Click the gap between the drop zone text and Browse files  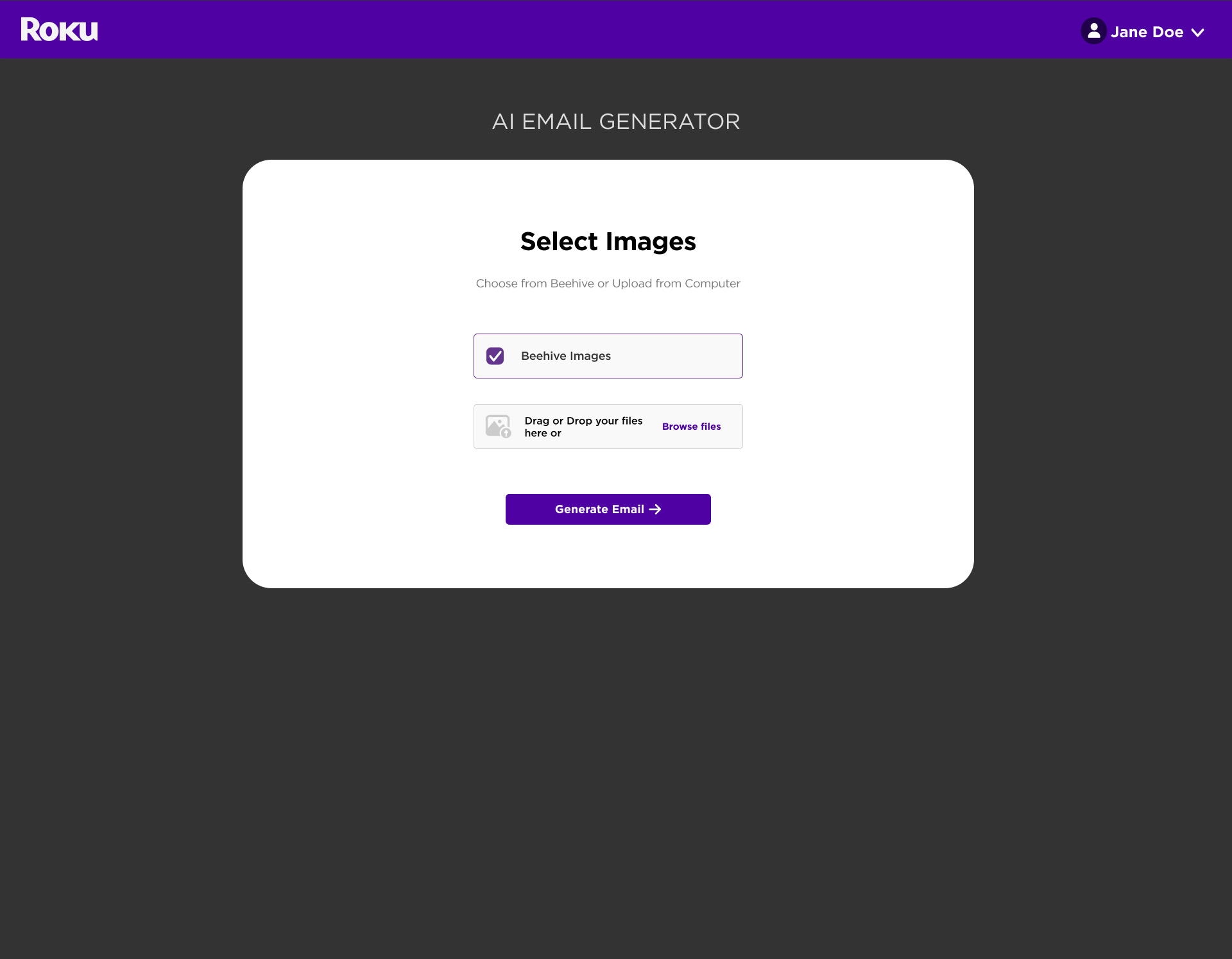click(652, 427)
